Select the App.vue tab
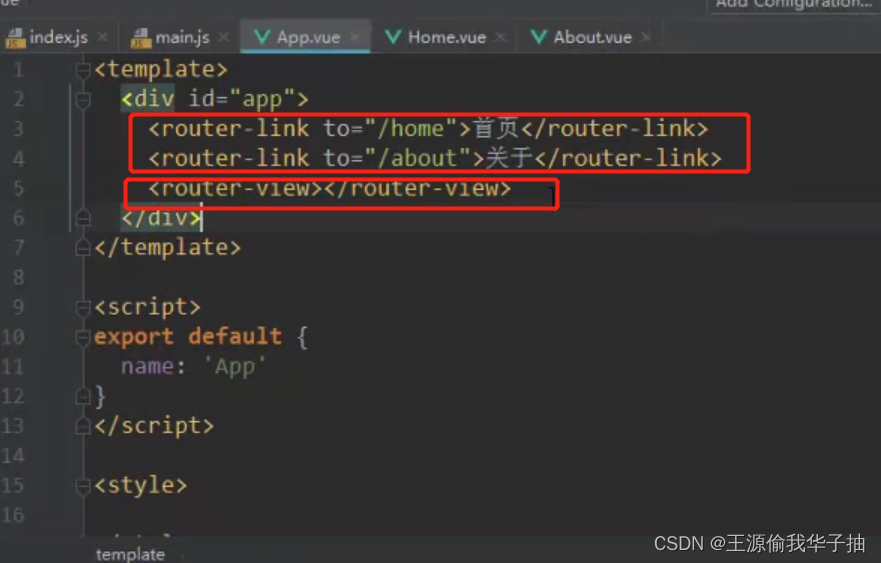The image size is (881, 563). [306, 37]
